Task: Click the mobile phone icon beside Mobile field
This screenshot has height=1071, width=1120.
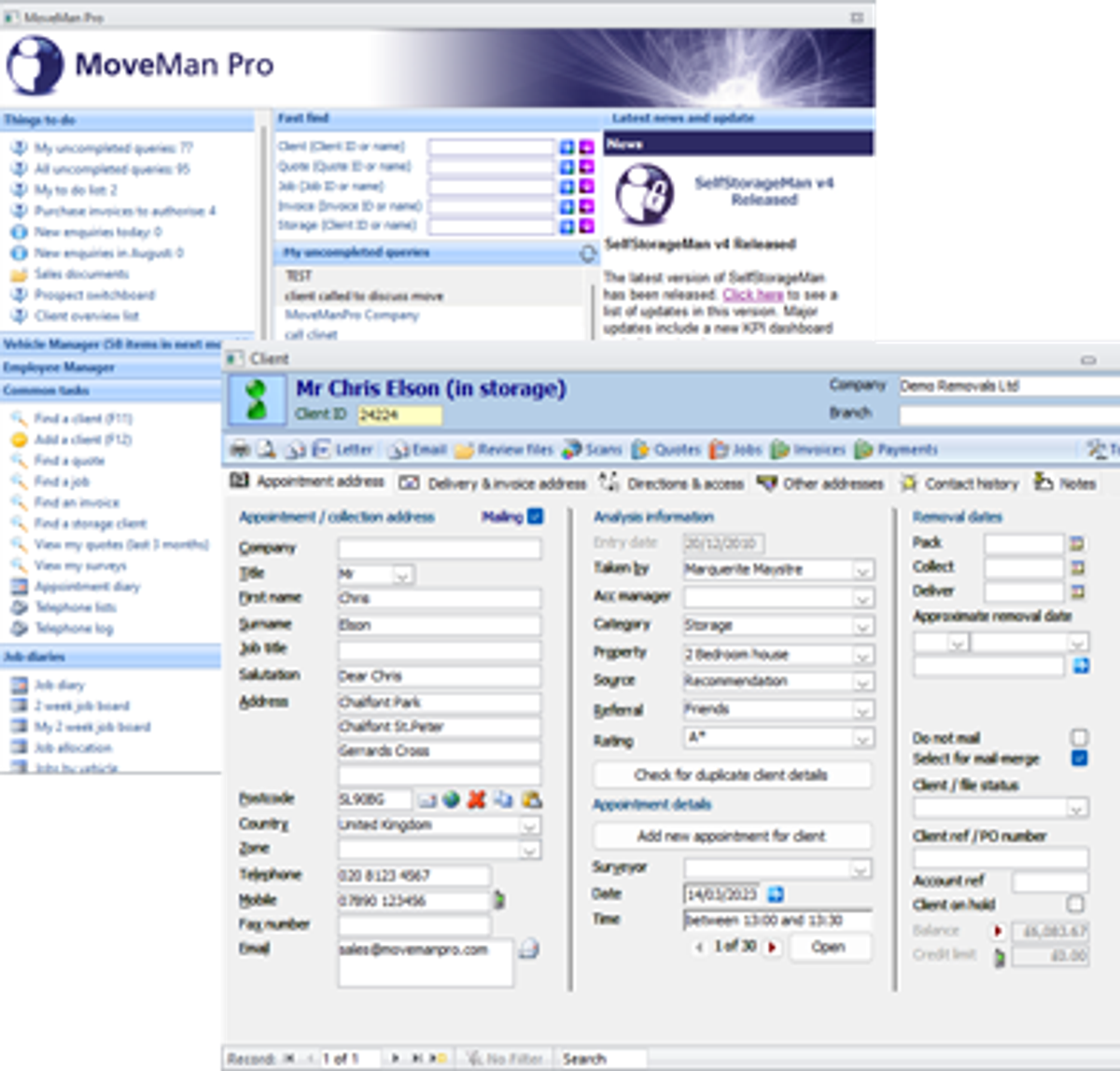Action: click(x=499, y=900)
